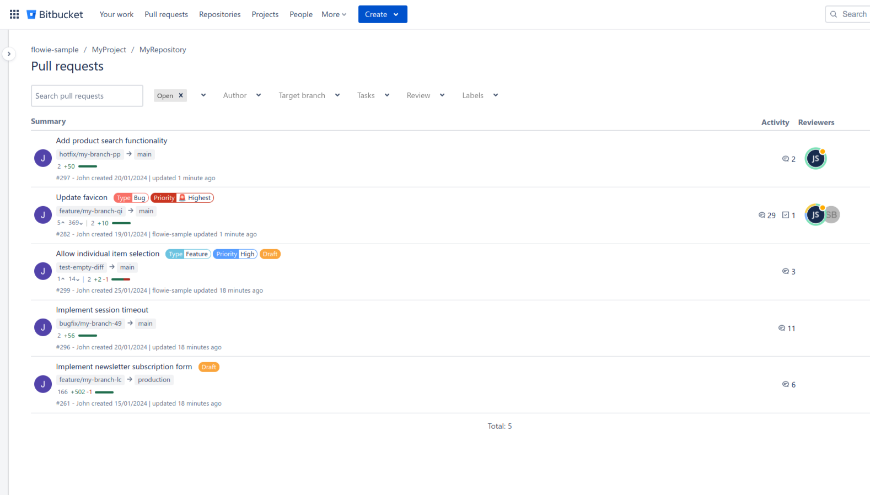The width and height of the screenshot is (870, 495).
Task: Click author avatar on Add product search row
Action: (43, 158)
